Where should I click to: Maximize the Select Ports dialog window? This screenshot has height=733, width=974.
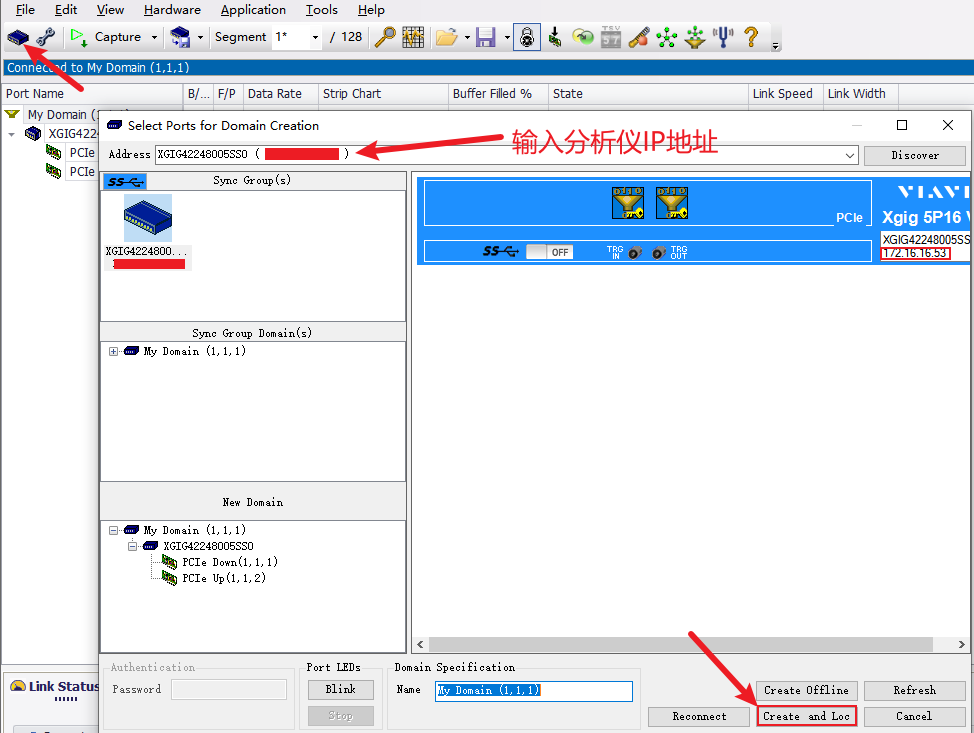click(x=902, y=125)
